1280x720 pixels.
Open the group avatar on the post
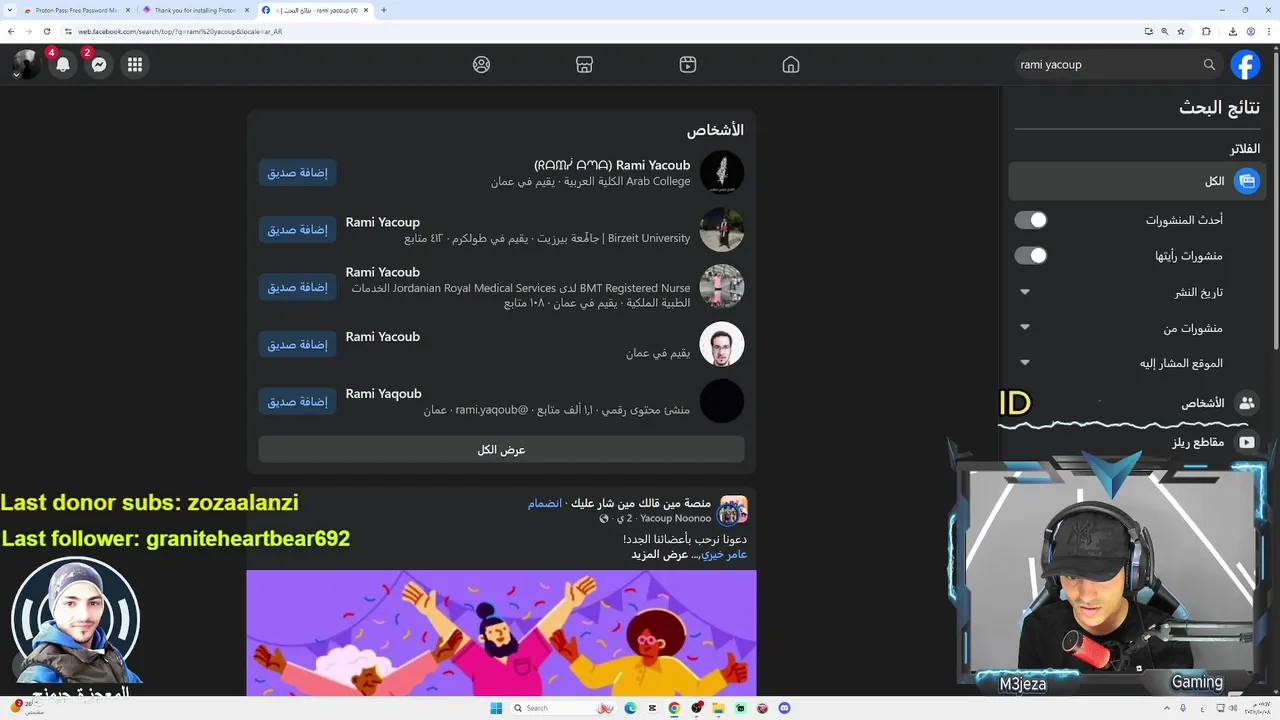click(733, 511)
